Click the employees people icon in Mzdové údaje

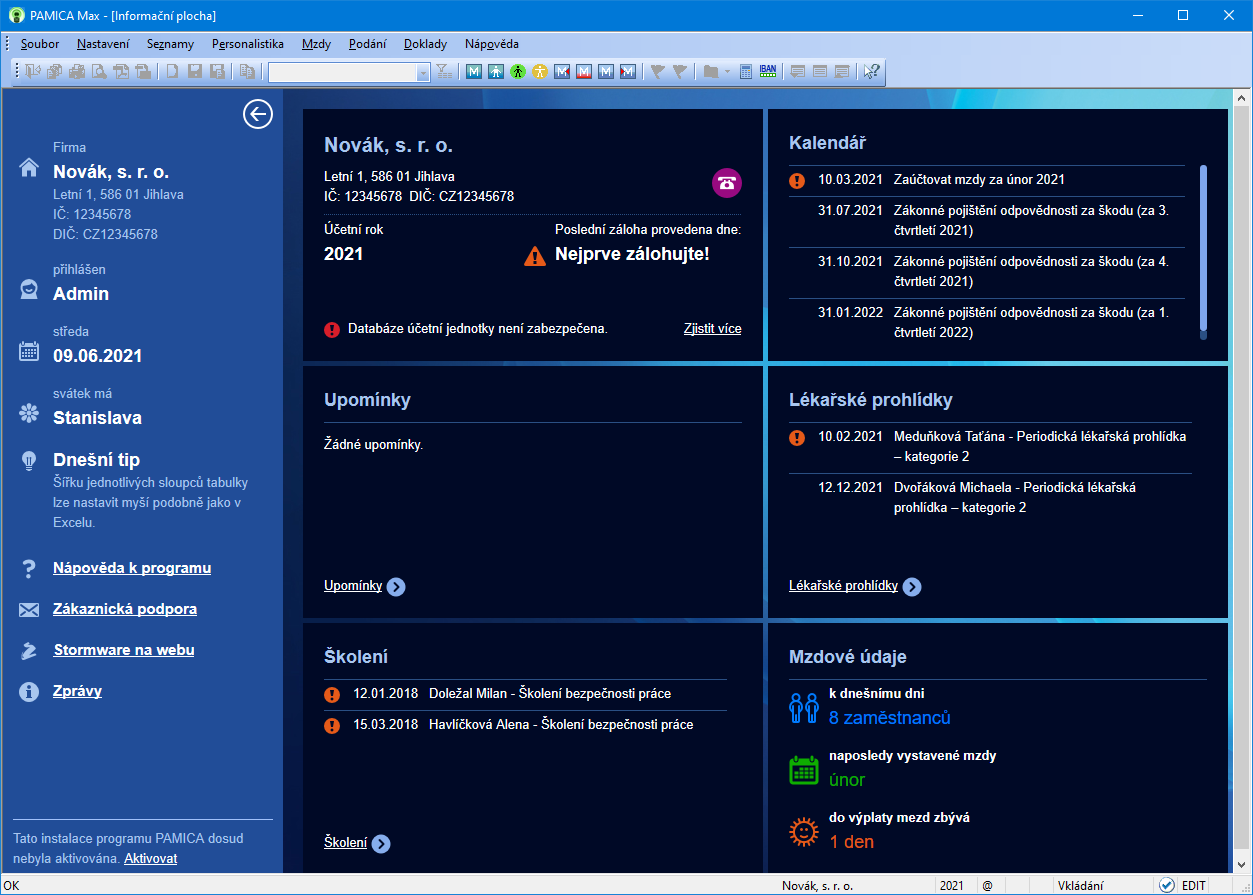coord(804,708)
